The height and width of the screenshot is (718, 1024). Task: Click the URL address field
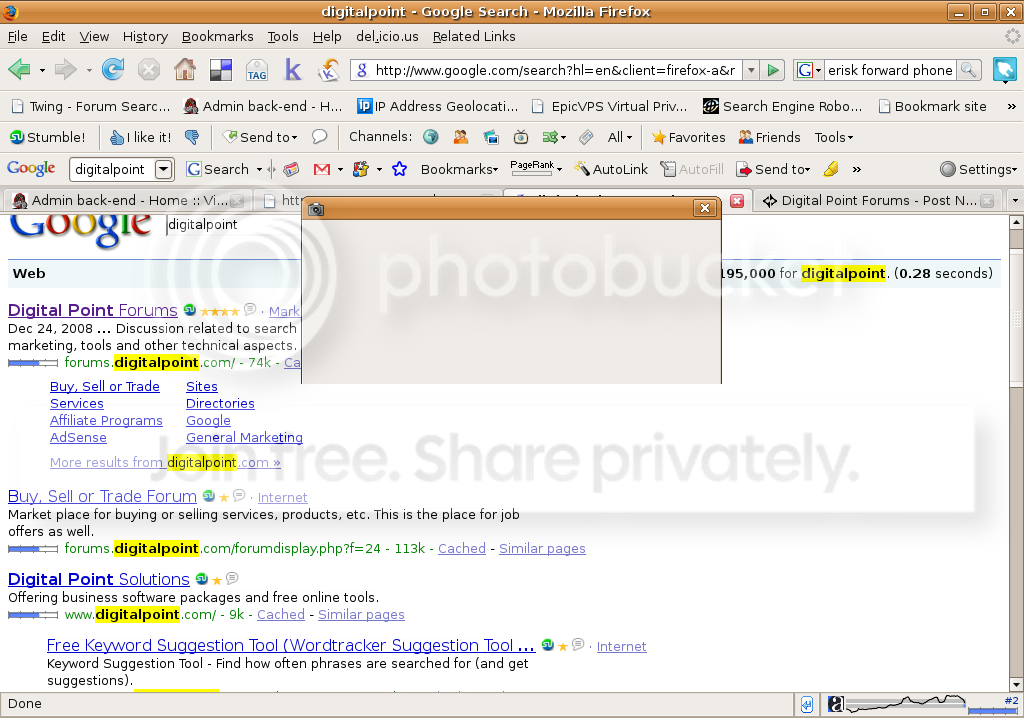pyautogui.click(x=555, y=70)
